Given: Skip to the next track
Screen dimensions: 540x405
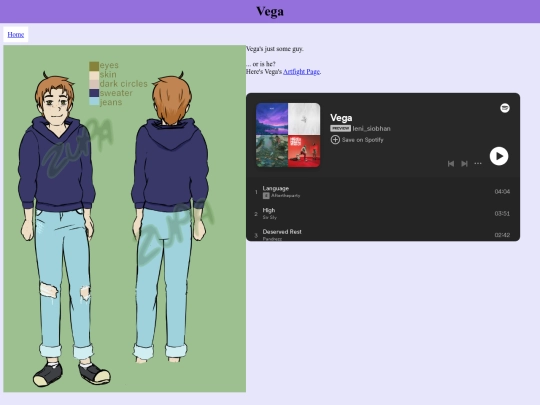Looking at the screenshot, I should tap(464, 164).
